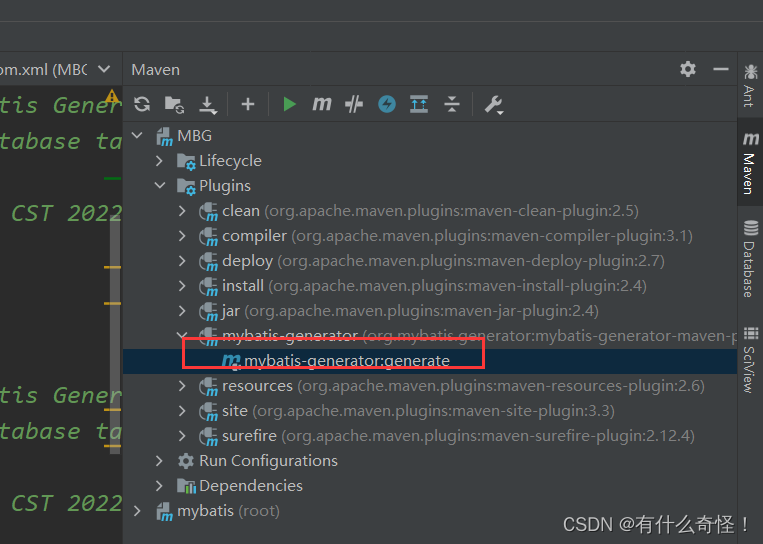Collapse the MBG project node
Screen dimensions: 763x544
(137, 135)
